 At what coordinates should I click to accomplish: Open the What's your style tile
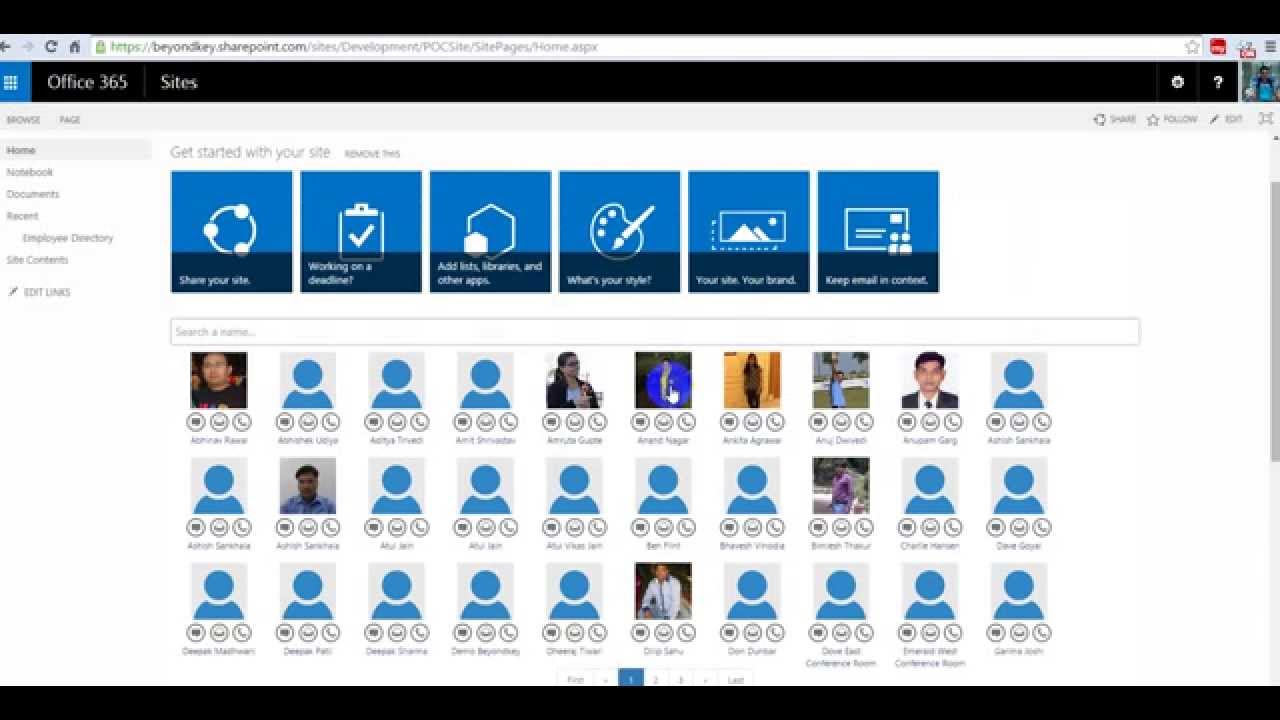[619, 231]
